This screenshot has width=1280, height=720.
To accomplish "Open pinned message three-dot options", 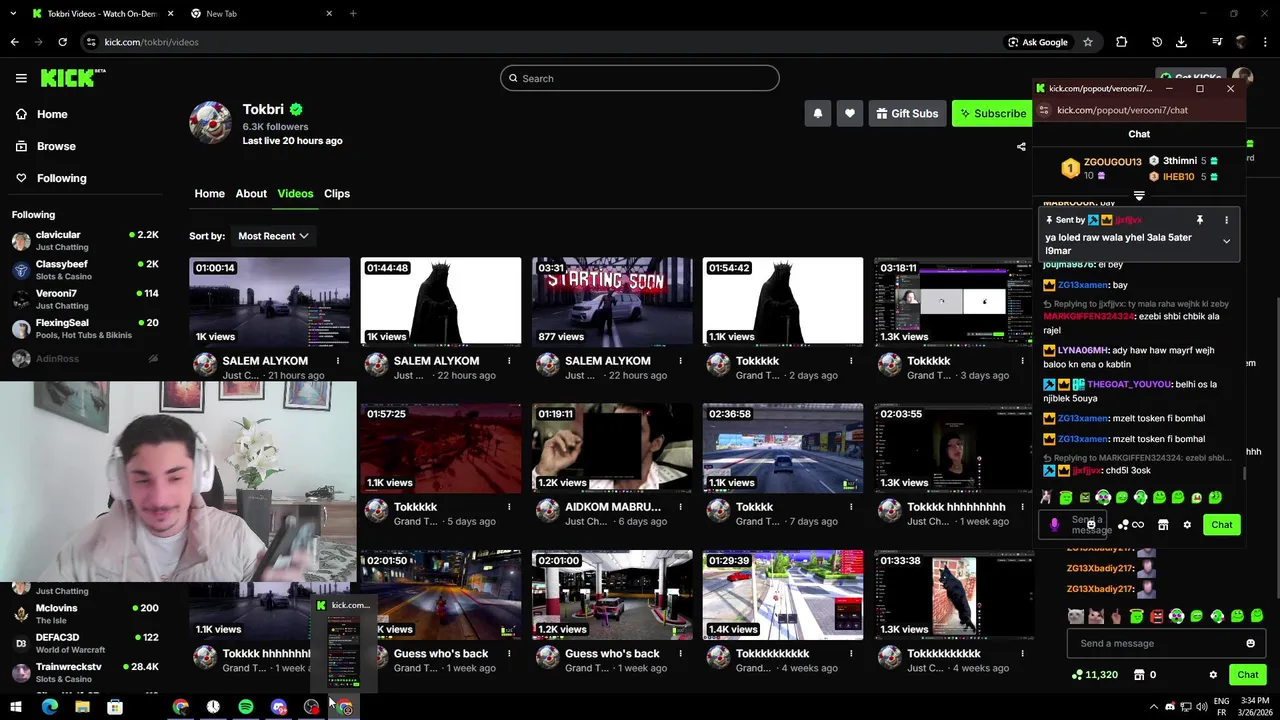I will point(1226,220).
